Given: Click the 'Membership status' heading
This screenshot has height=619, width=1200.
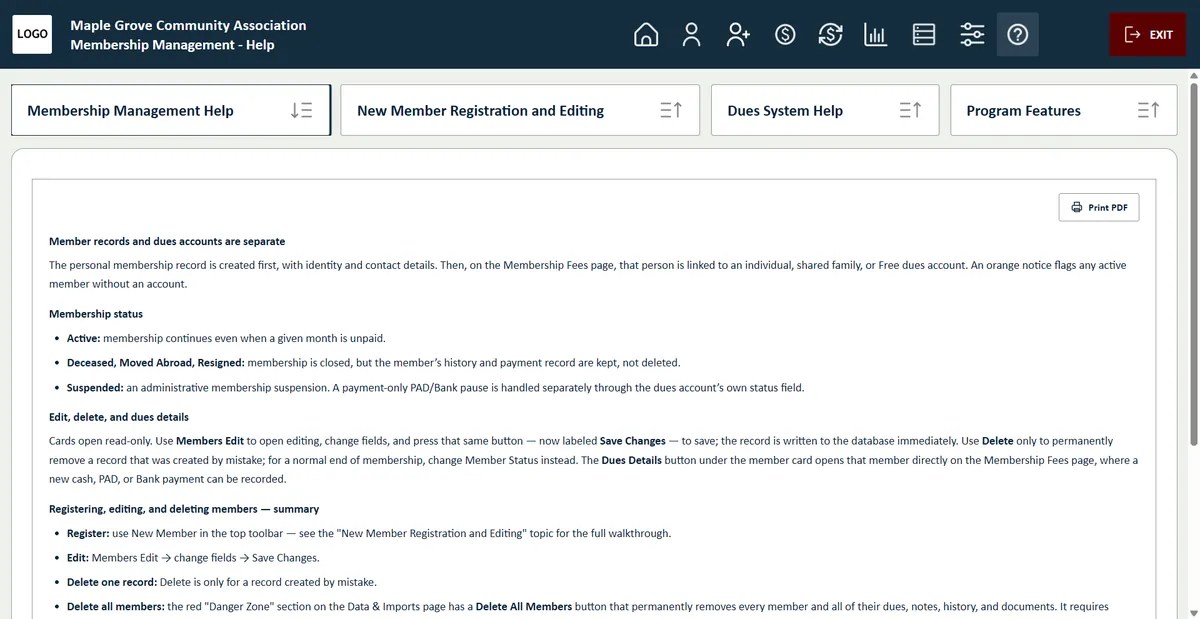Looking at the screenshot, I should [x=96, y=314].
